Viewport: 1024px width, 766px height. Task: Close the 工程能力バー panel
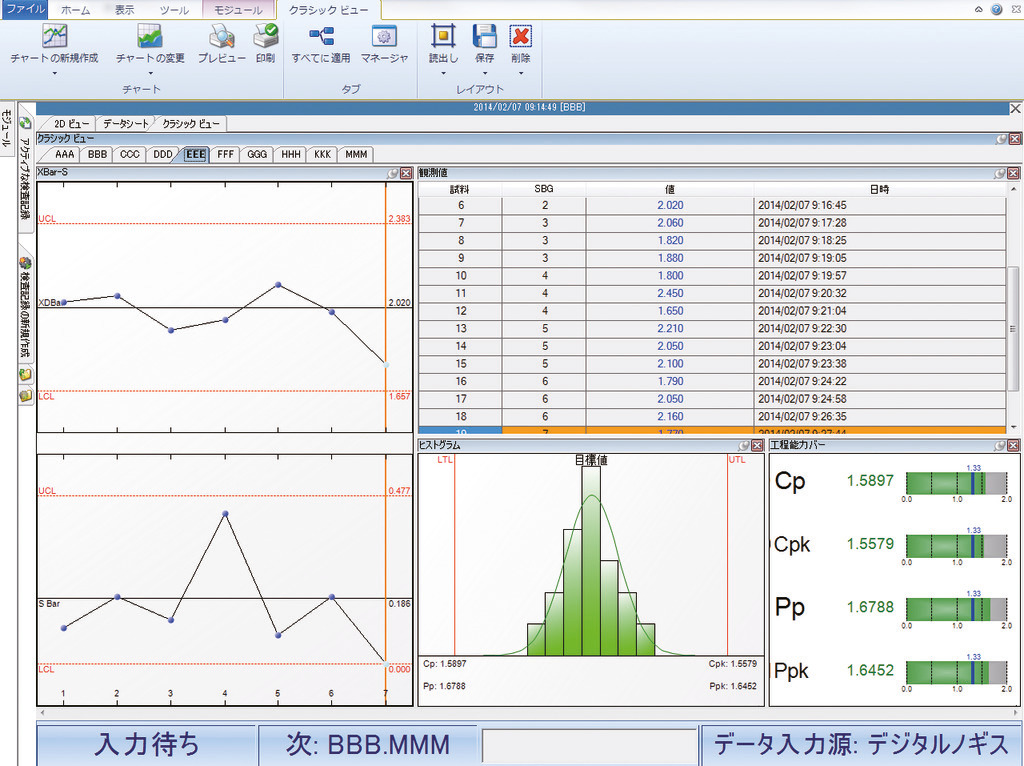pyautogui.click(x=1014, y=446)
